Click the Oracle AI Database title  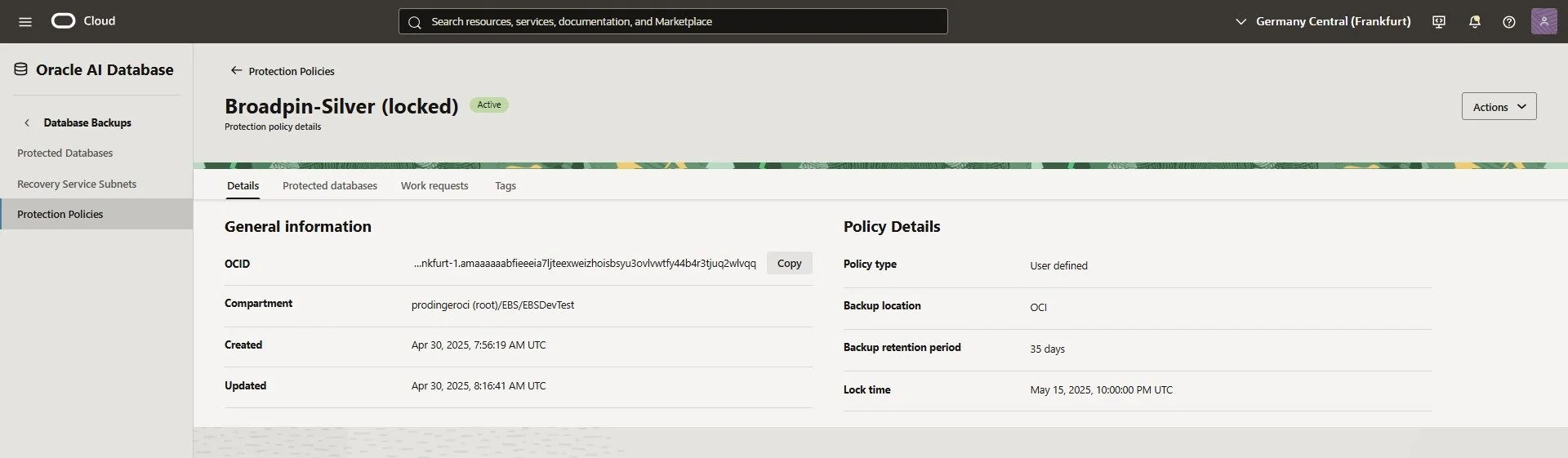pos(105,69)
